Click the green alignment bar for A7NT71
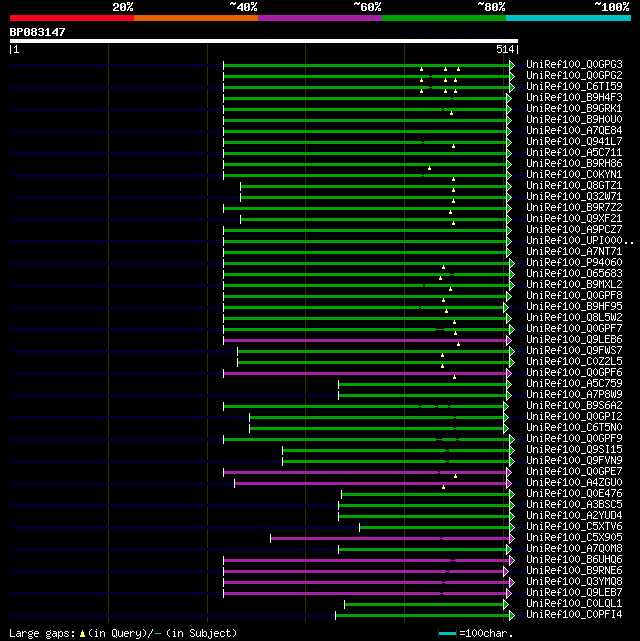 click(365, 253)
